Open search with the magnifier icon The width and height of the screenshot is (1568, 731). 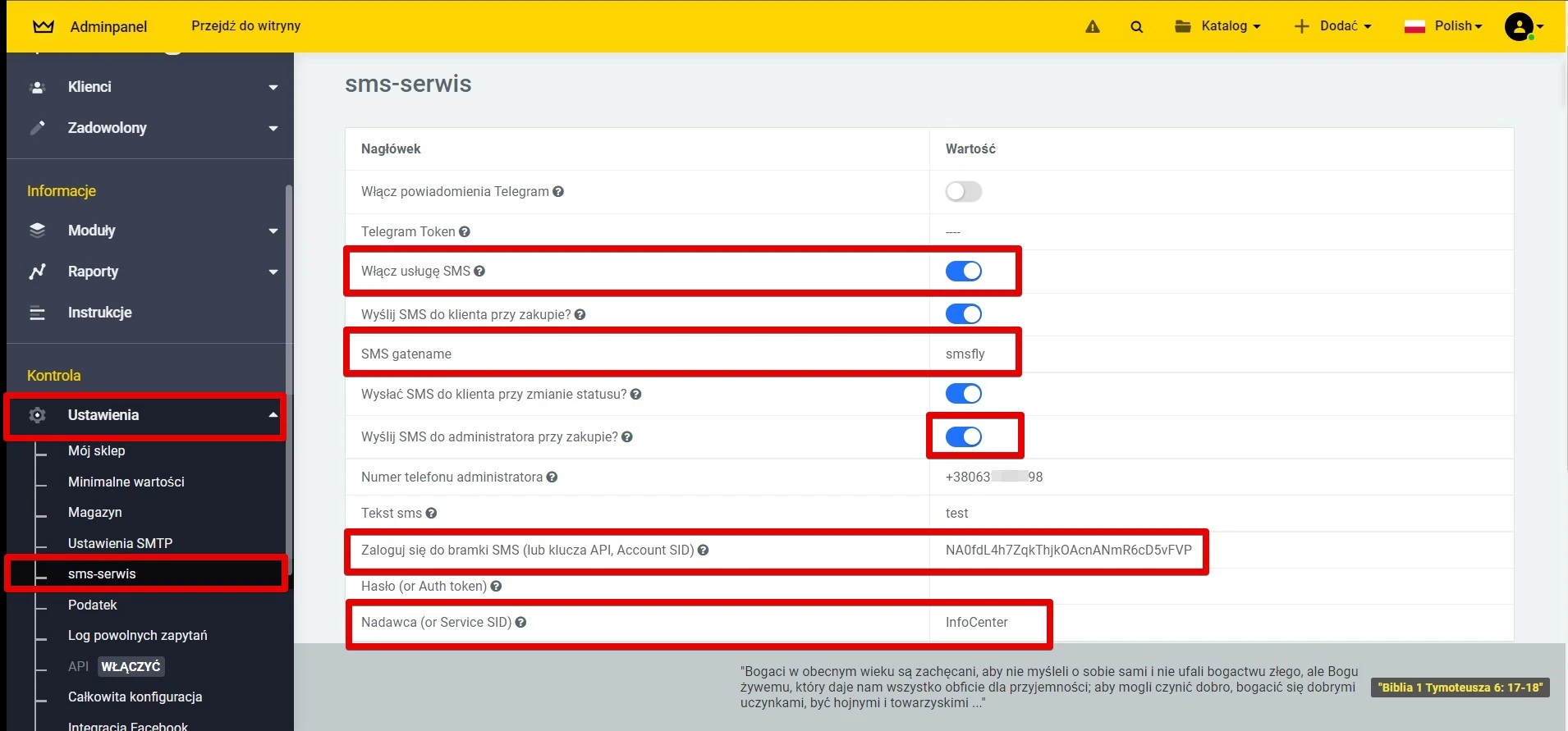(1136, 27)
